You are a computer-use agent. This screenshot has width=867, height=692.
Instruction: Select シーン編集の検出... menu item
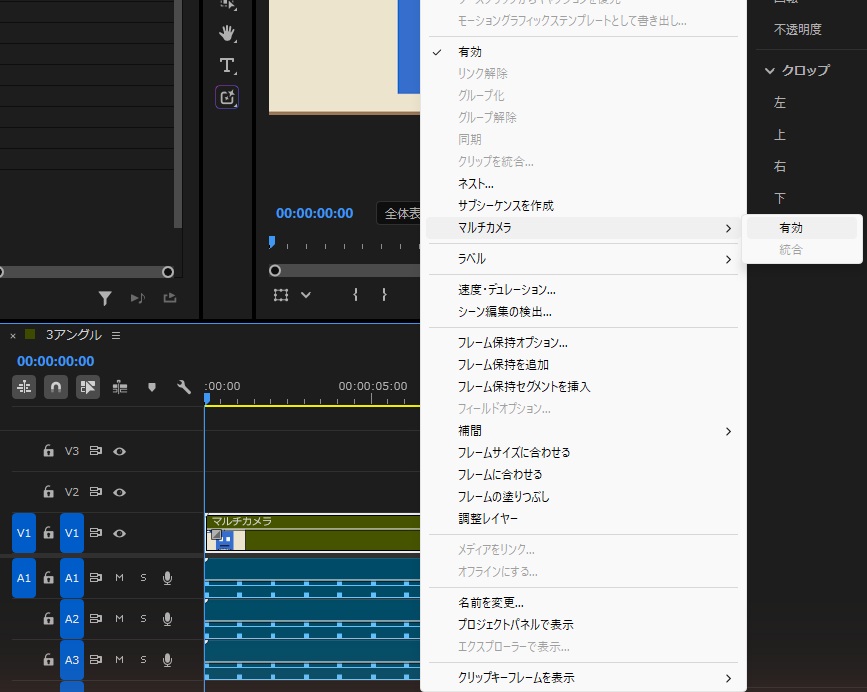pos(582,312)
